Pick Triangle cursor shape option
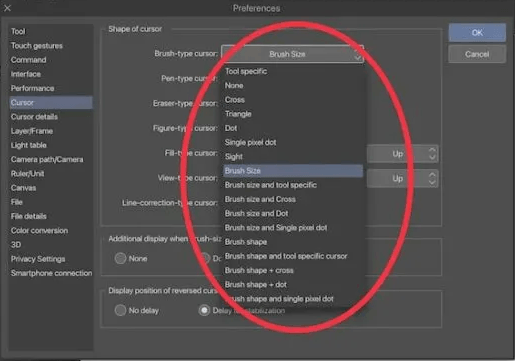 [293, 114]
